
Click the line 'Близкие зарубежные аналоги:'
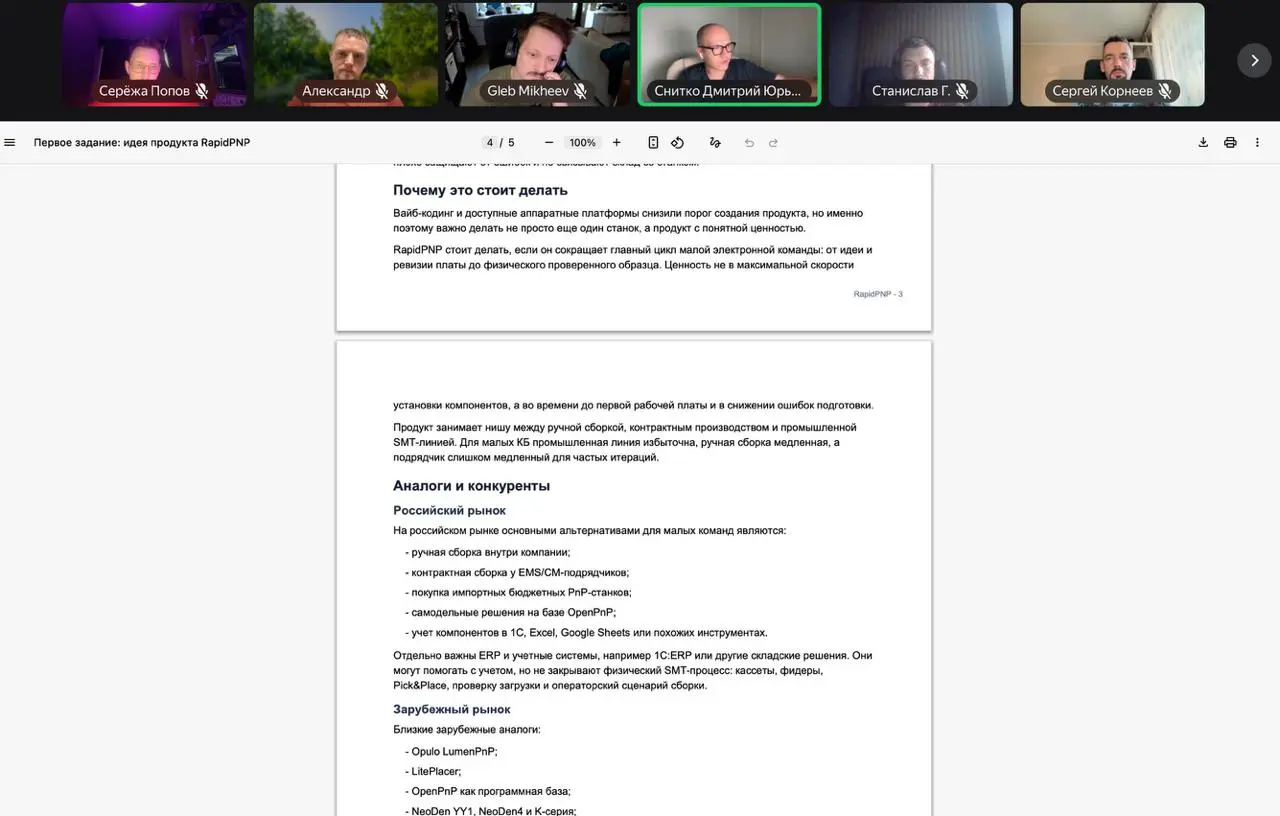[467, 730]
